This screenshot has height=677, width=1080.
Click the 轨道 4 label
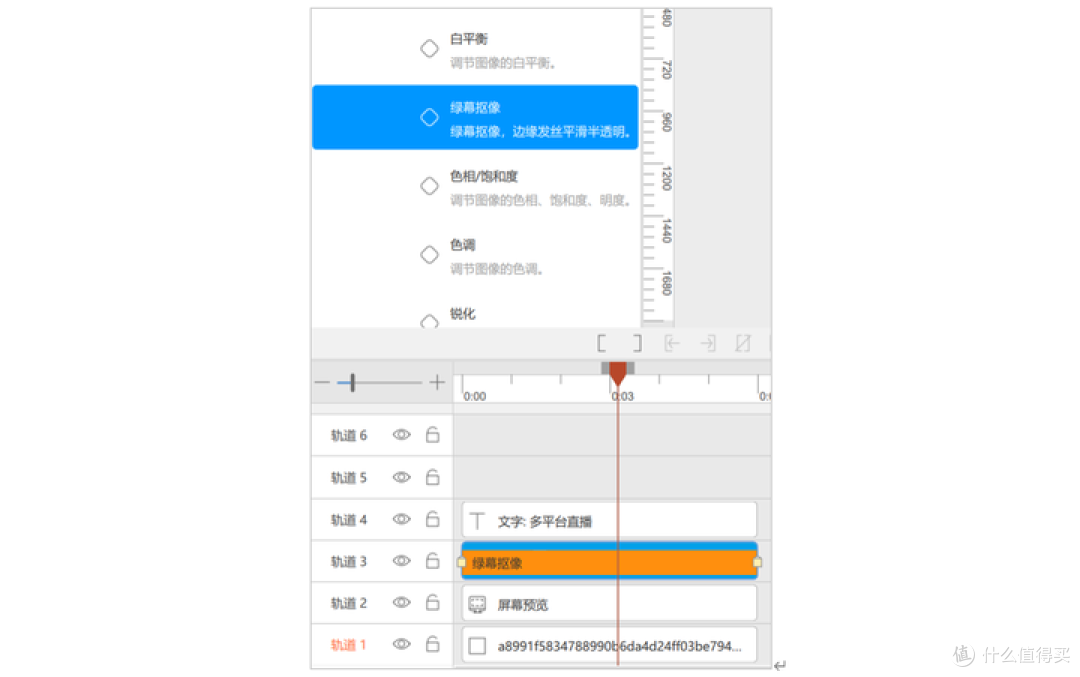click(x=349, y=519)
